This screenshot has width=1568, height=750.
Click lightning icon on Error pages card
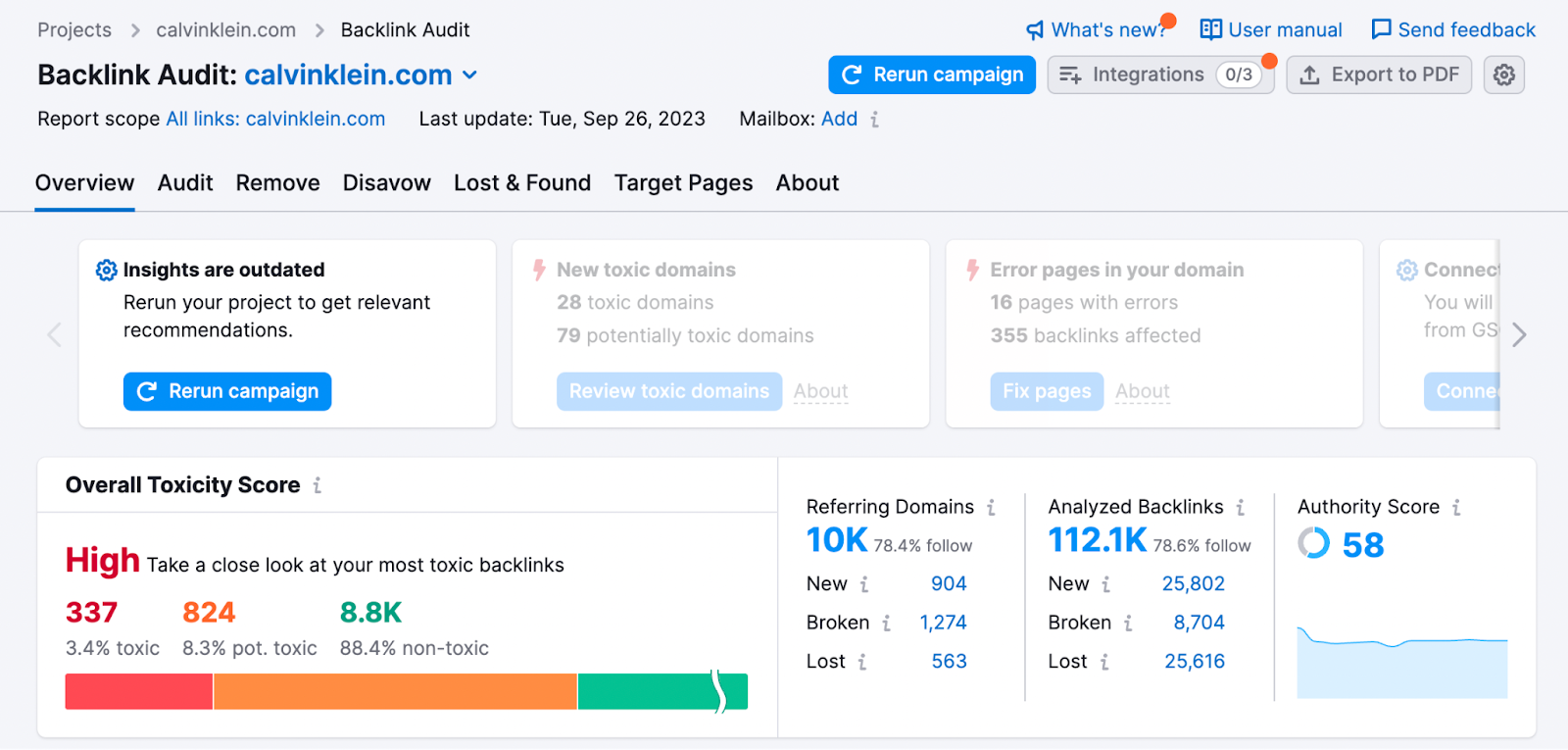(x=972, y=270)
